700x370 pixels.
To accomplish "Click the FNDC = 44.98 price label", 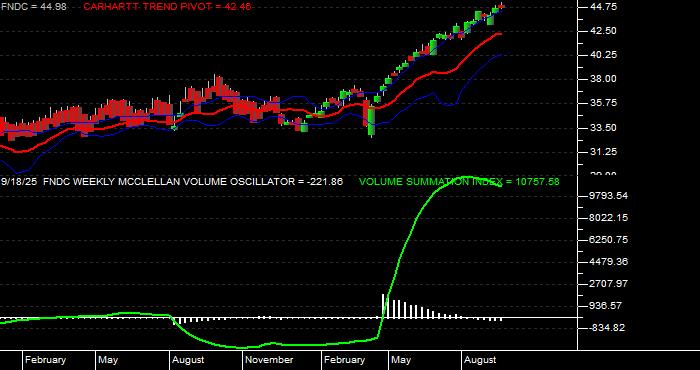I will click(x=34, y=7).
